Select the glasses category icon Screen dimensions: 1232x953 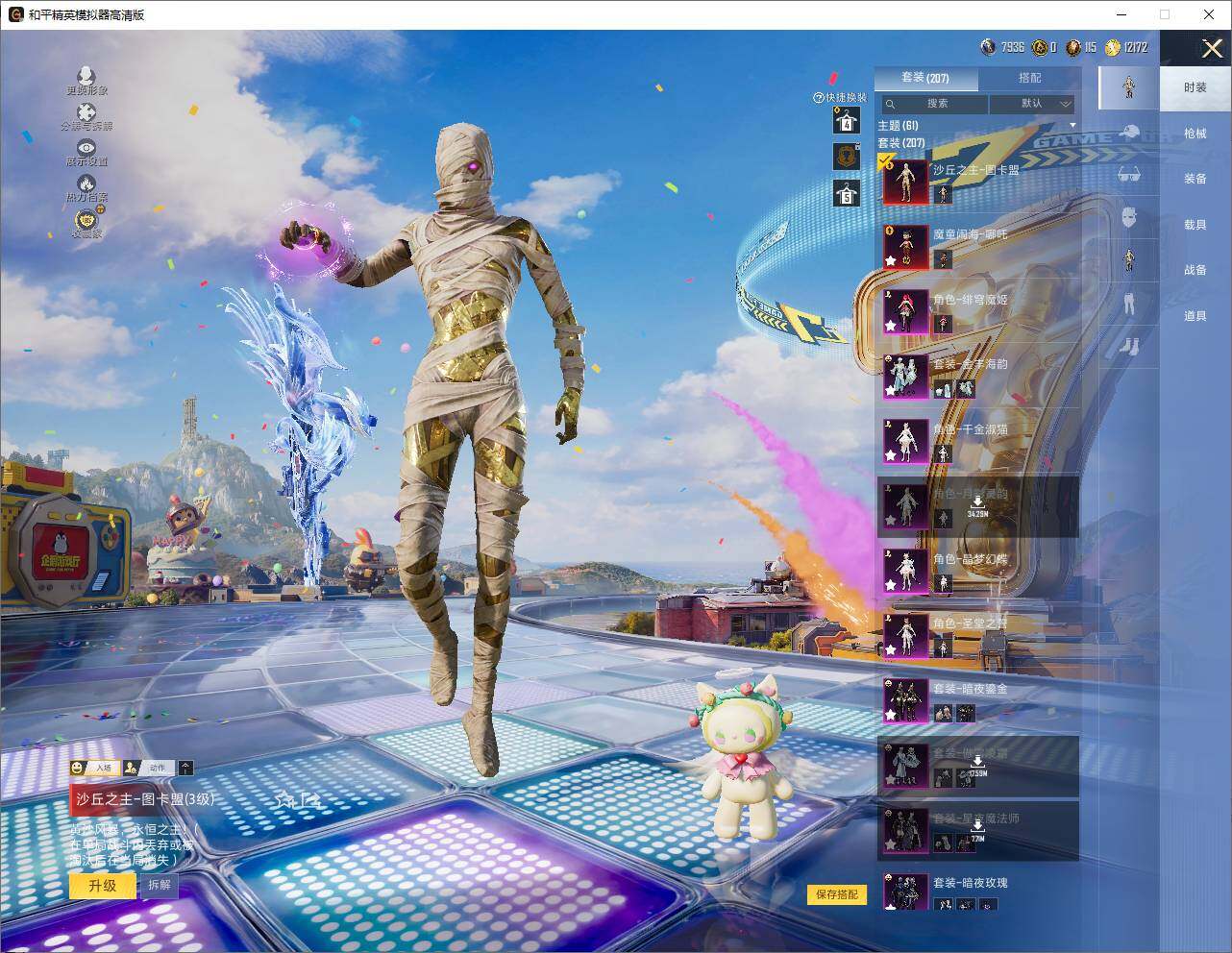[x=1130, y=175]
